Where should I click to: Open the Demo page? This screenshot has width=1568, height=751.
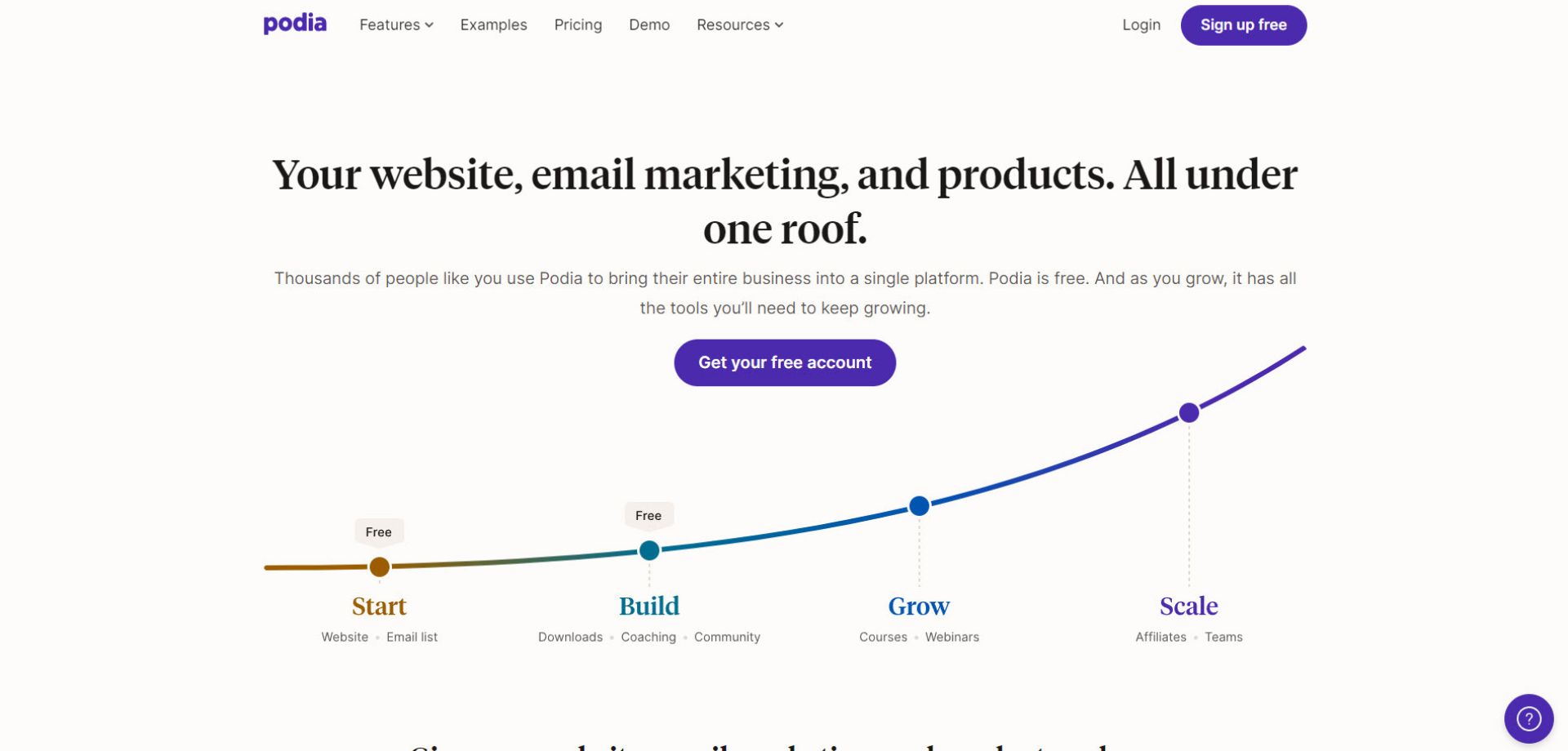[648, 25]
